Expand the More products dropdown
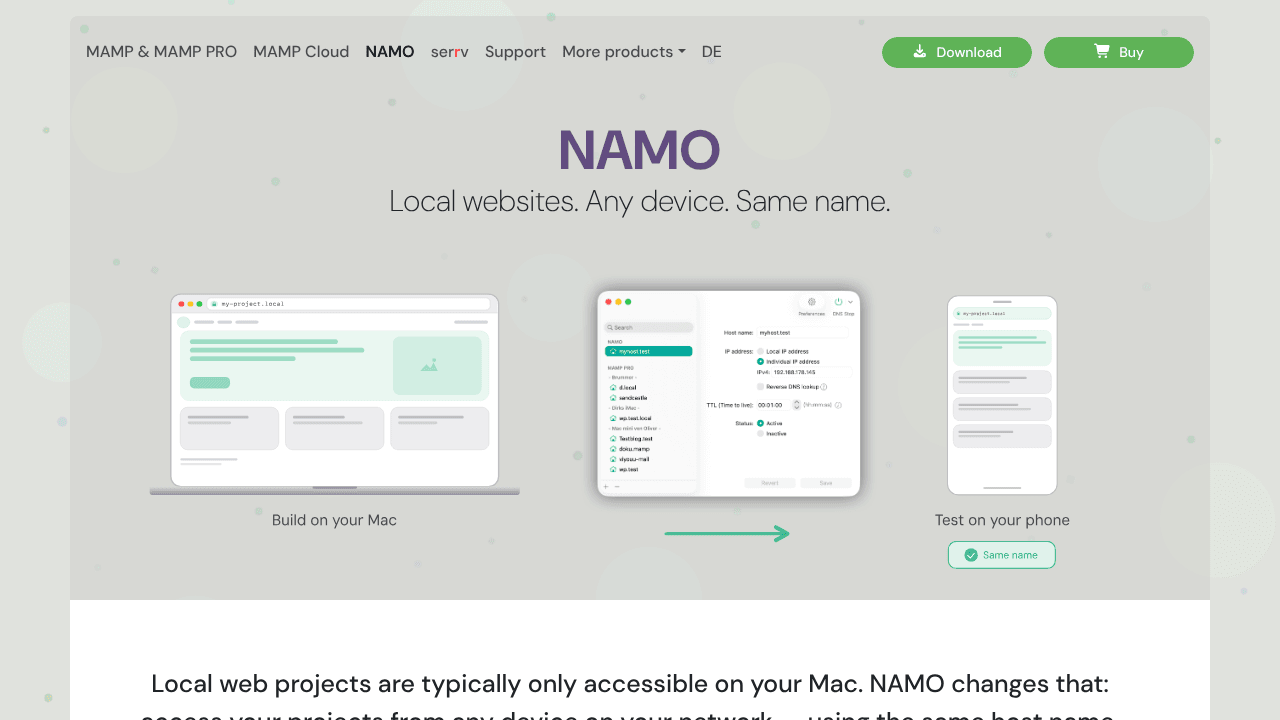Screen dimensions: 1280x720 pyautogui.click(x=624, y=52)
